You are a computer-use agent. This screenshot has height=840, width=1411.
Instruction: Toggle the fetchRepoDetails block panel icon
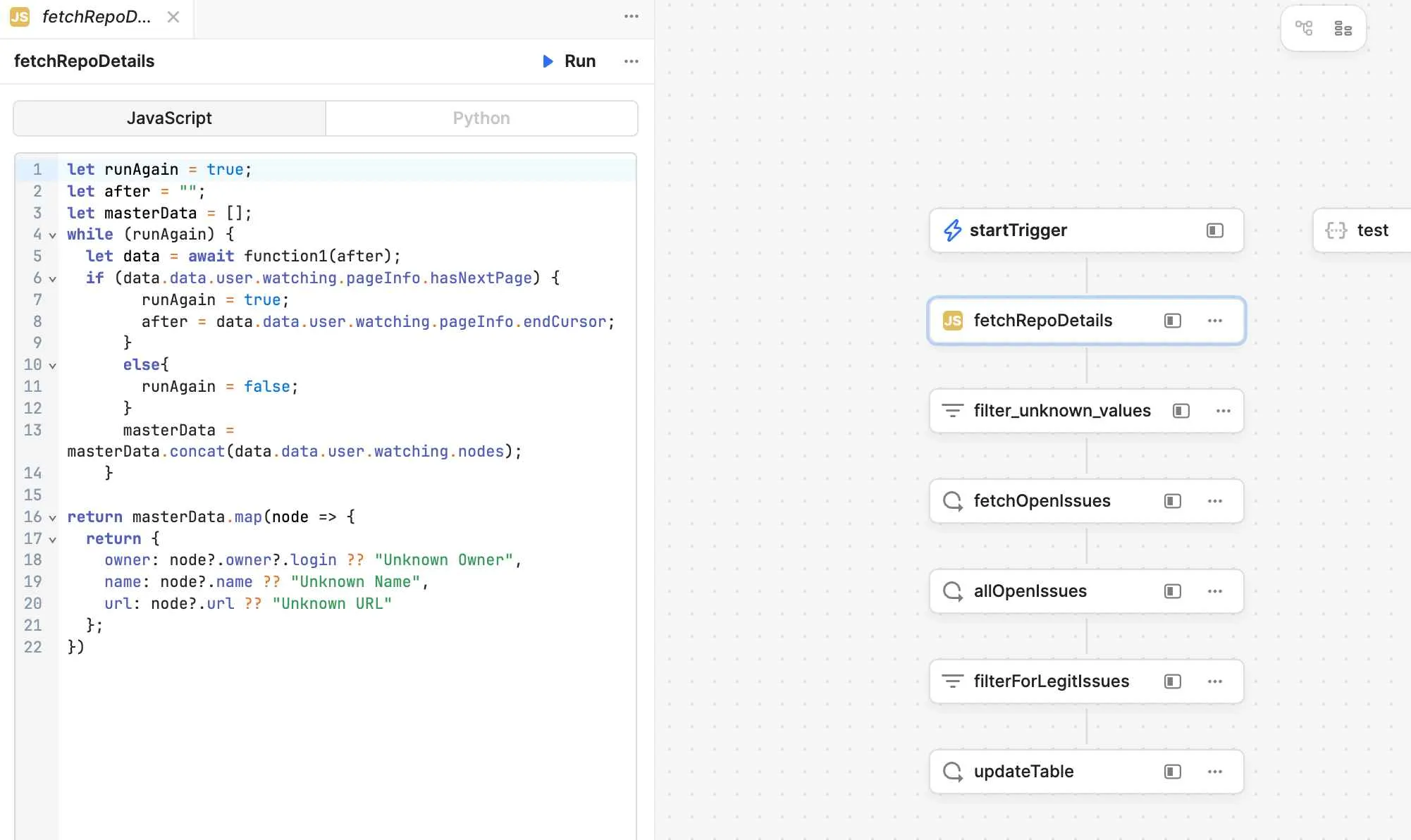click(x=1173, y=321)
